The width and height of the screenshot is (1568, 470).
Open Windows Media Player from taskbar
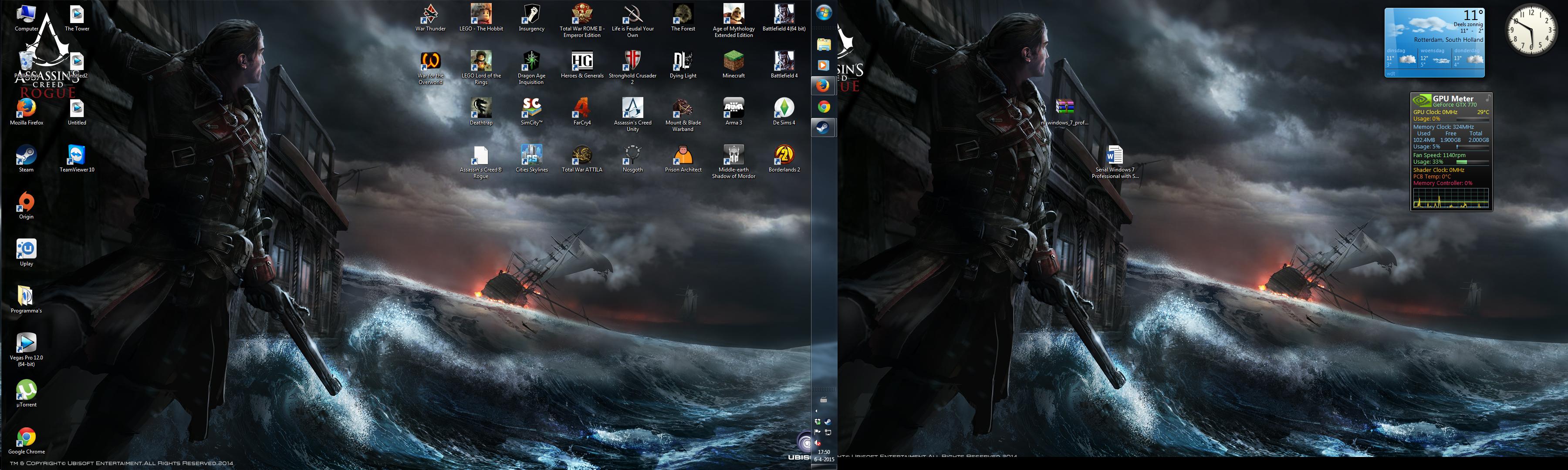pyautogui.click(x=824, y=65)
